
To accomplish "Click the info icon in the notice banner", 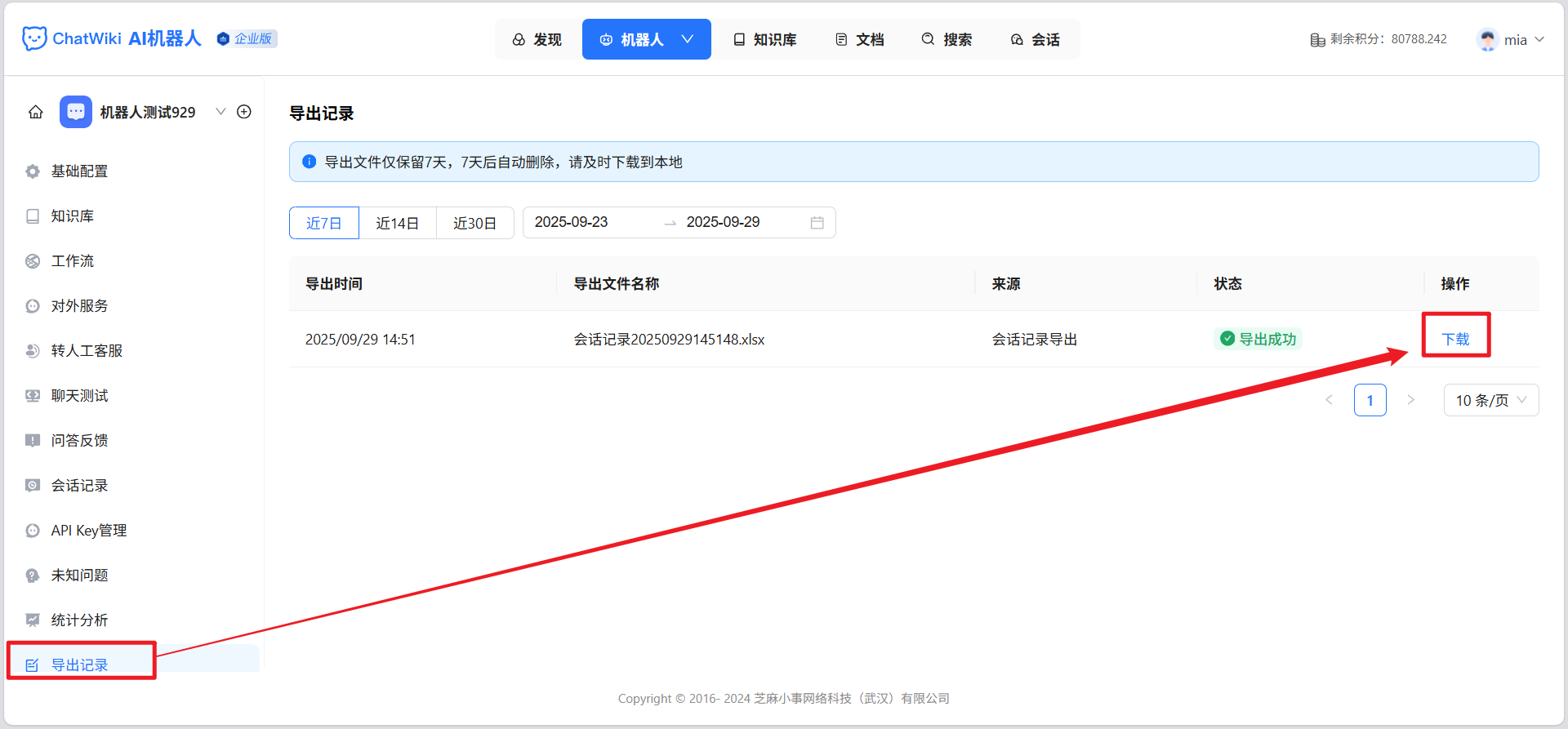I will coord(310,162).
